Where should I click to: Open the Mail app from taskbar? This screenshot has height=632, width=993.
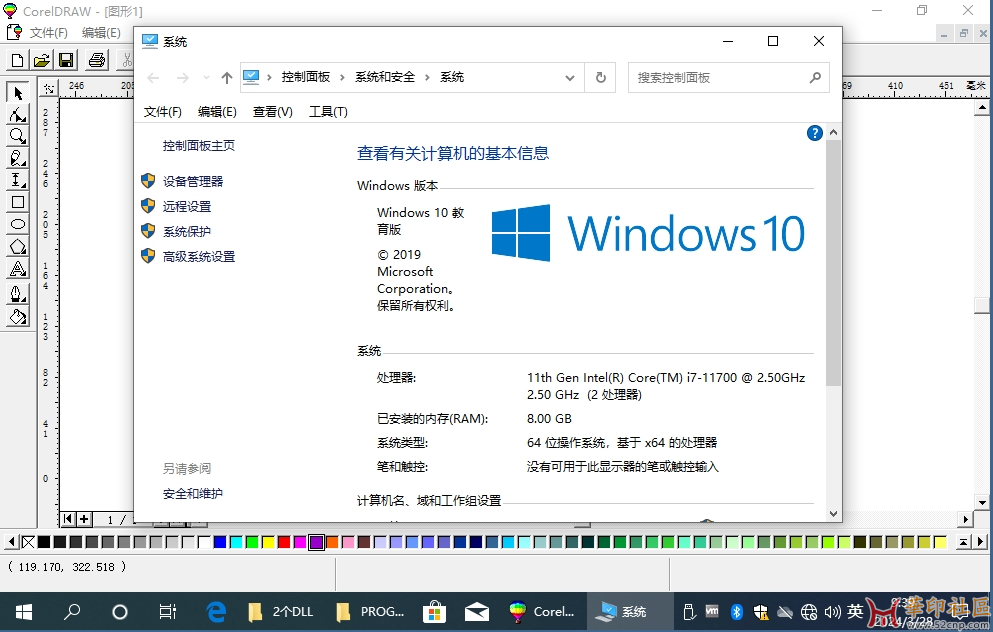coord(476,612)
